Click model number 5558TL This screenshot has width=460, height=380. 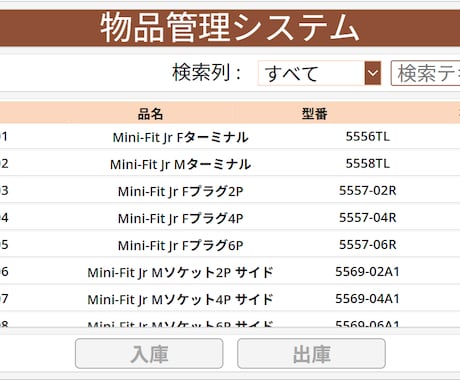(367, 164)
